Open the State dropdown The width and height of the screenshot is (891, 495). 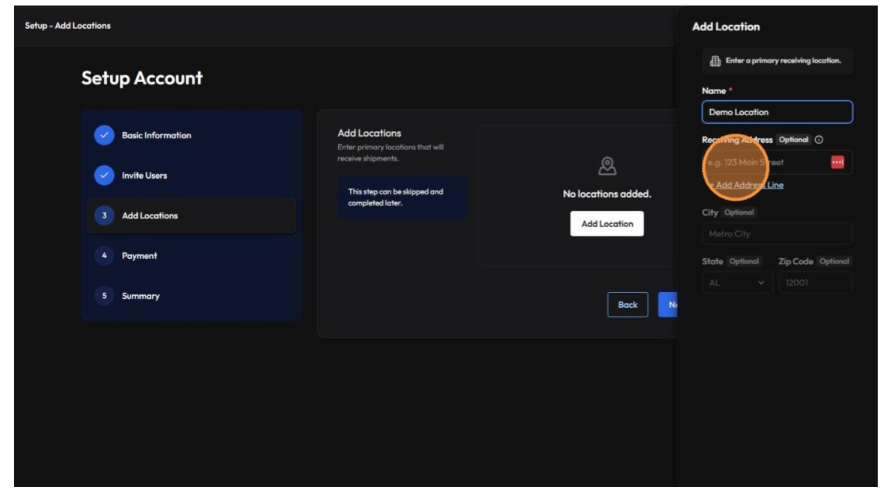(x=736, y=282)
